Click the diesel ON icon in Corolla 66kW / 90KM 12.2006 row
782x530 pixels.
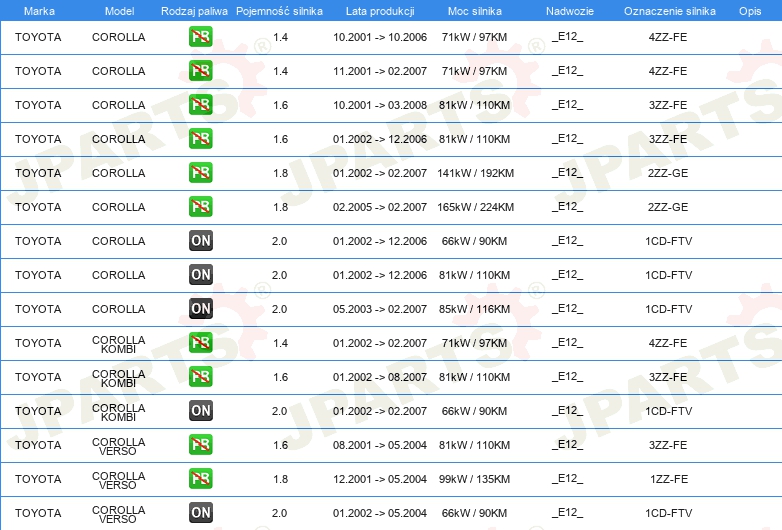point(200,241)
